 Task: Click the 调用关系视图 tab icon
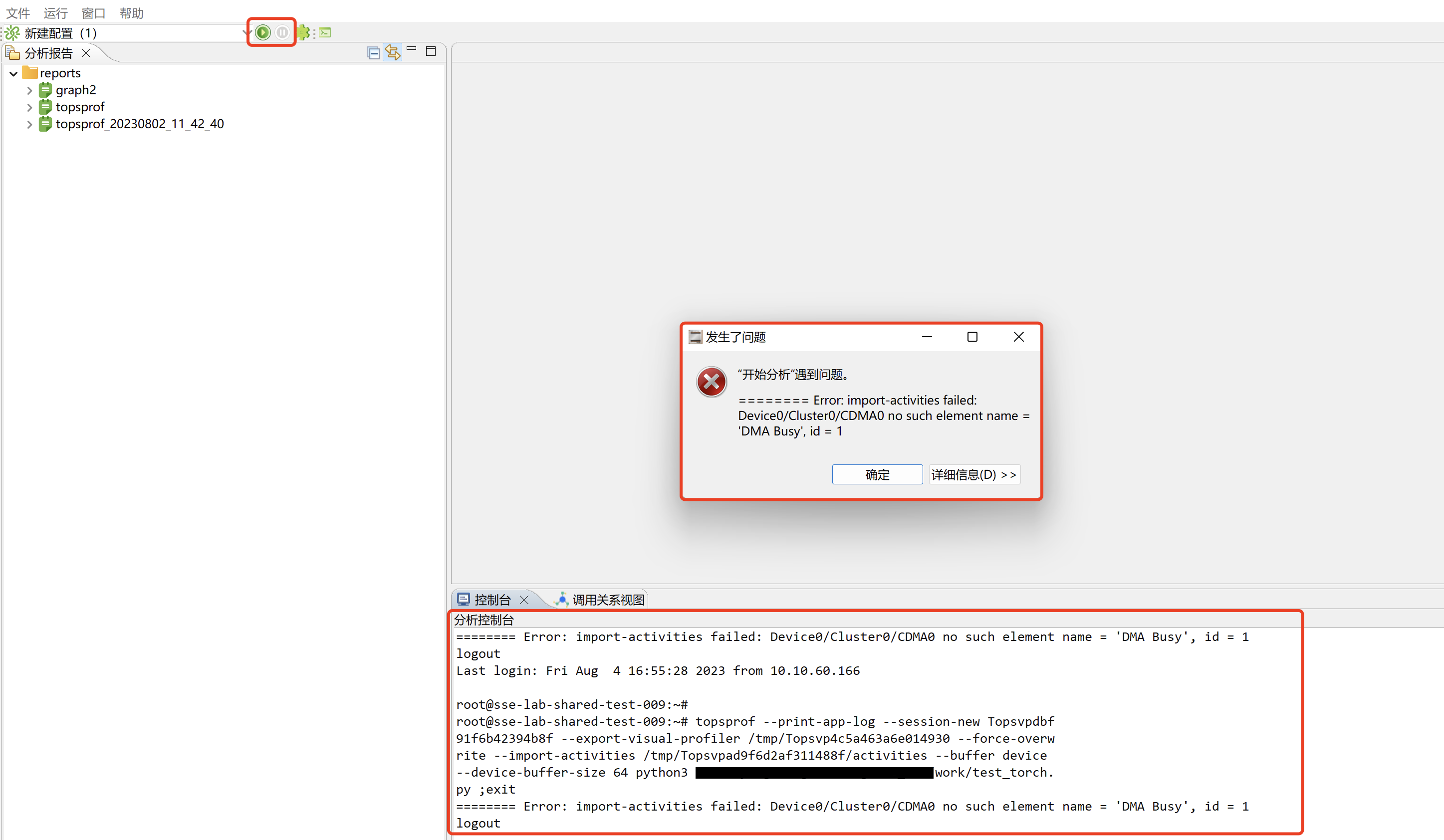tap(561, 600)
